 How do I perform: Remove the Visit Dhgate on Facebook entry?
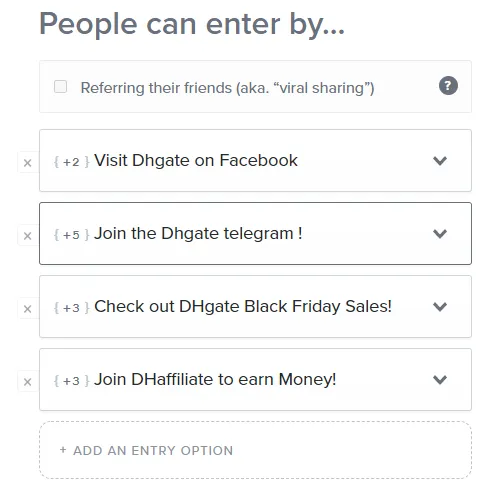(28, 163)
